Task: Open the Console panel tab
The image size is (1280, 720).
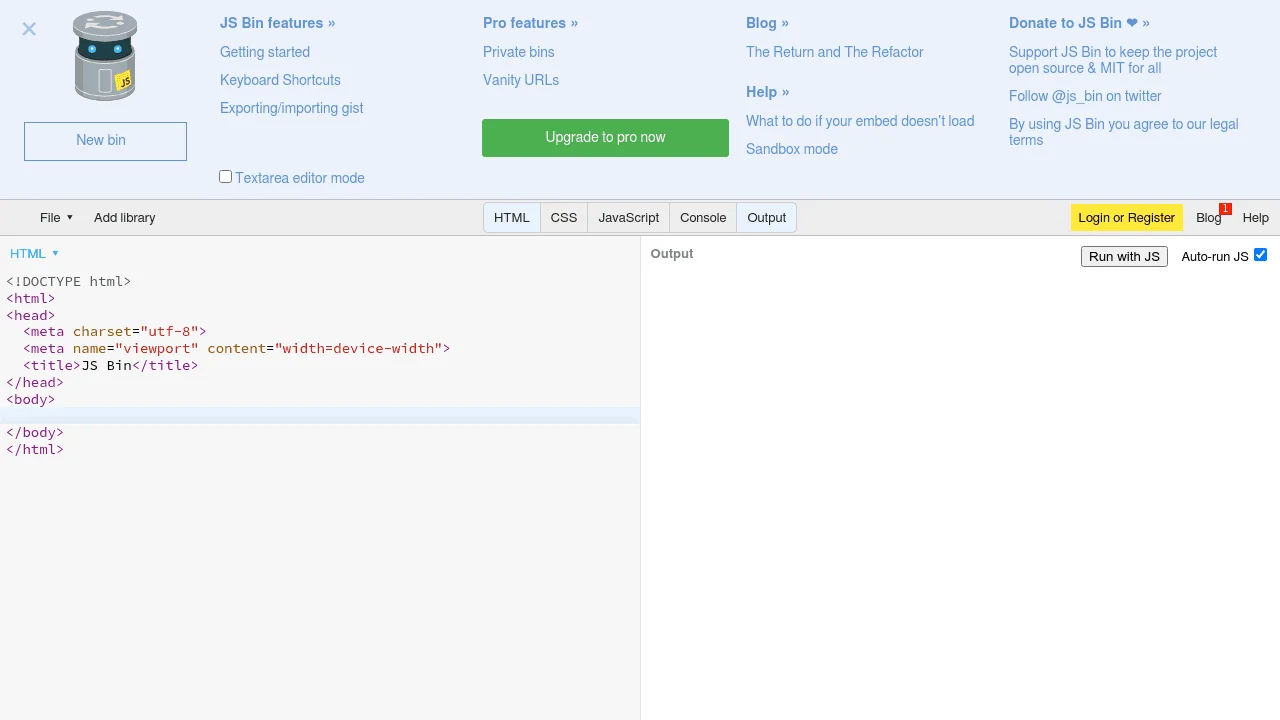Action: [702, 218]
